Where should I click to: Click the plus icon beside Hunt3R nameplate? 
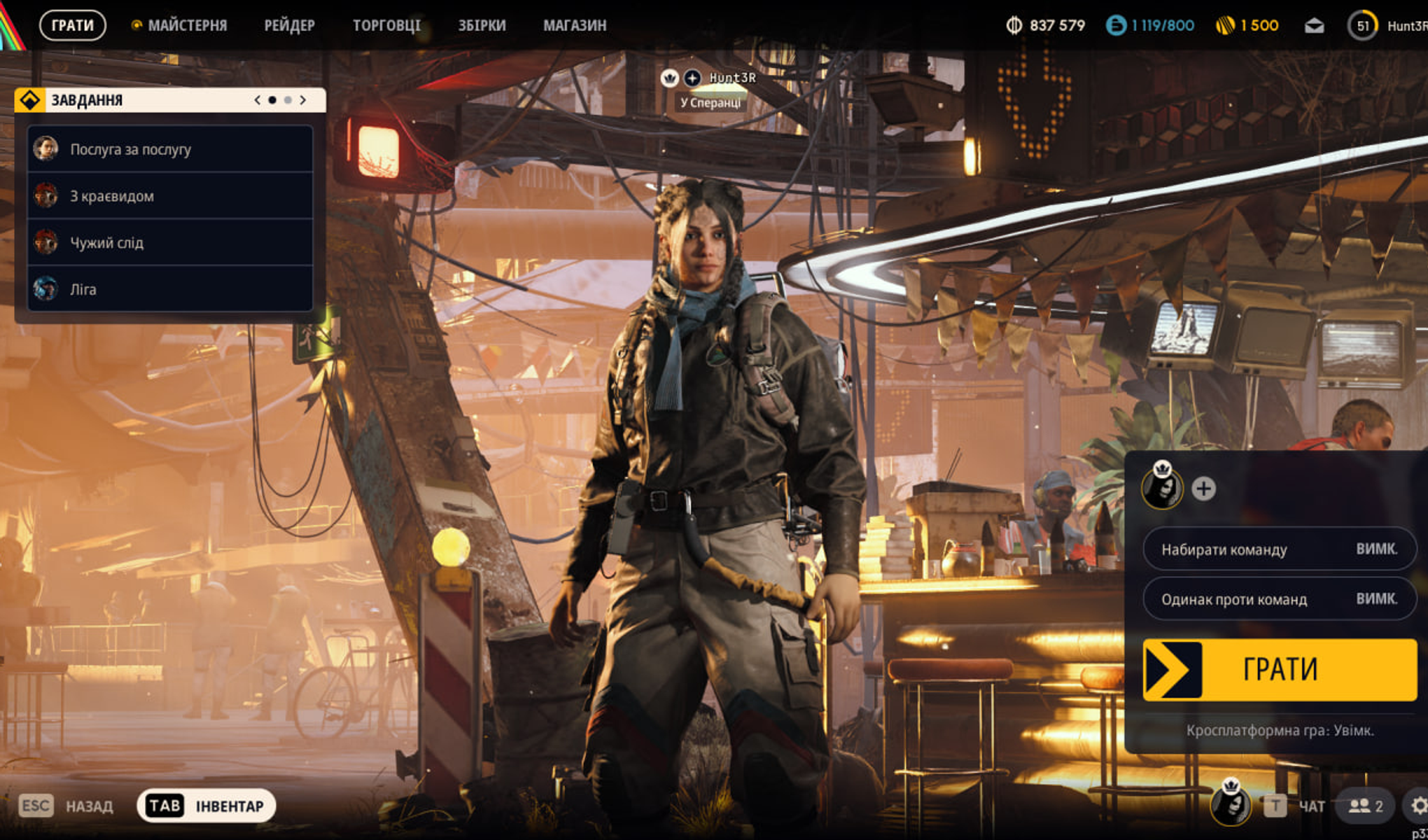pos(692,78)
